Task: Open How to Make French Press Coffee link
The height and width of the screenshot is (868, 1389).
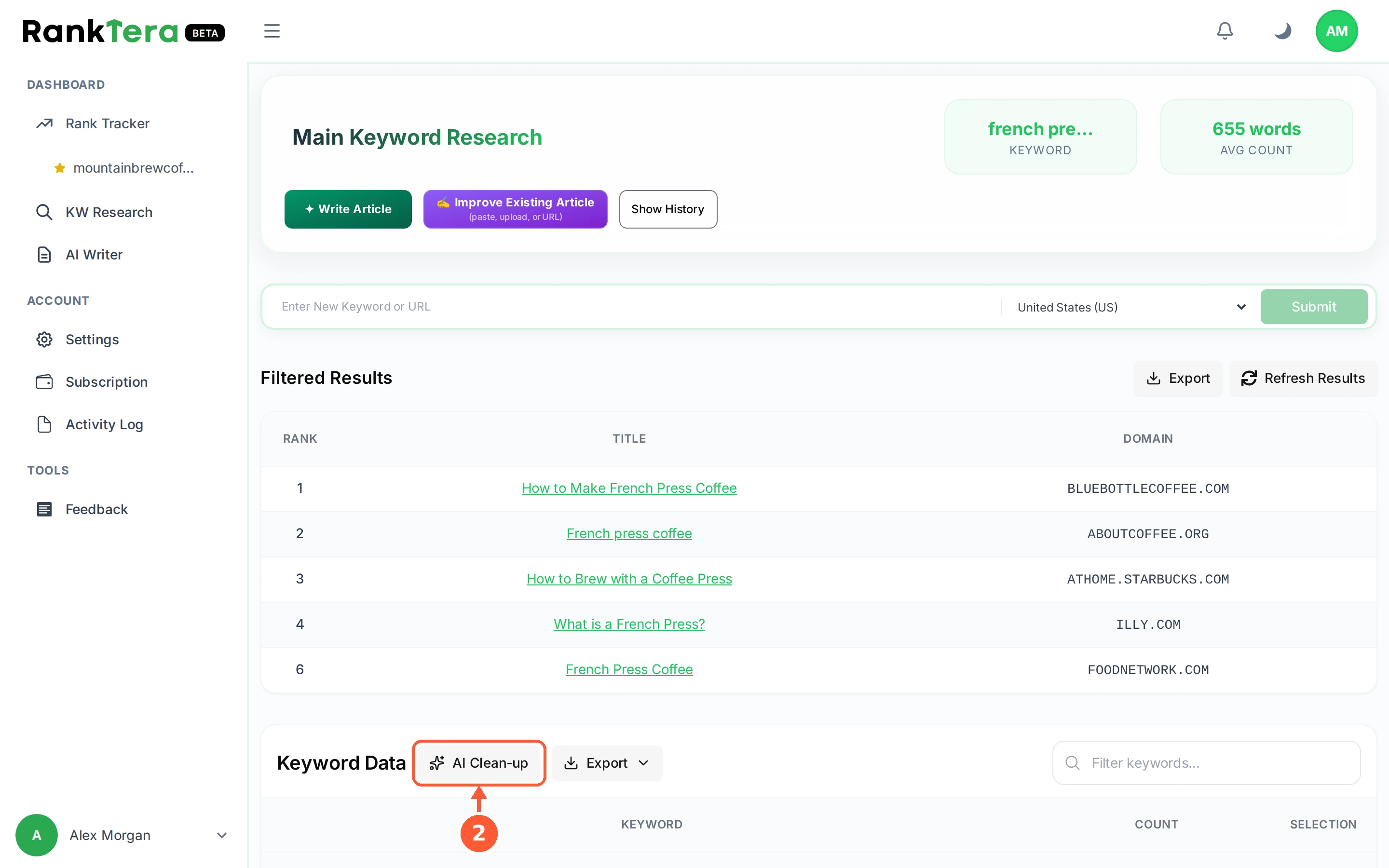Action: (x=629, y=488)
